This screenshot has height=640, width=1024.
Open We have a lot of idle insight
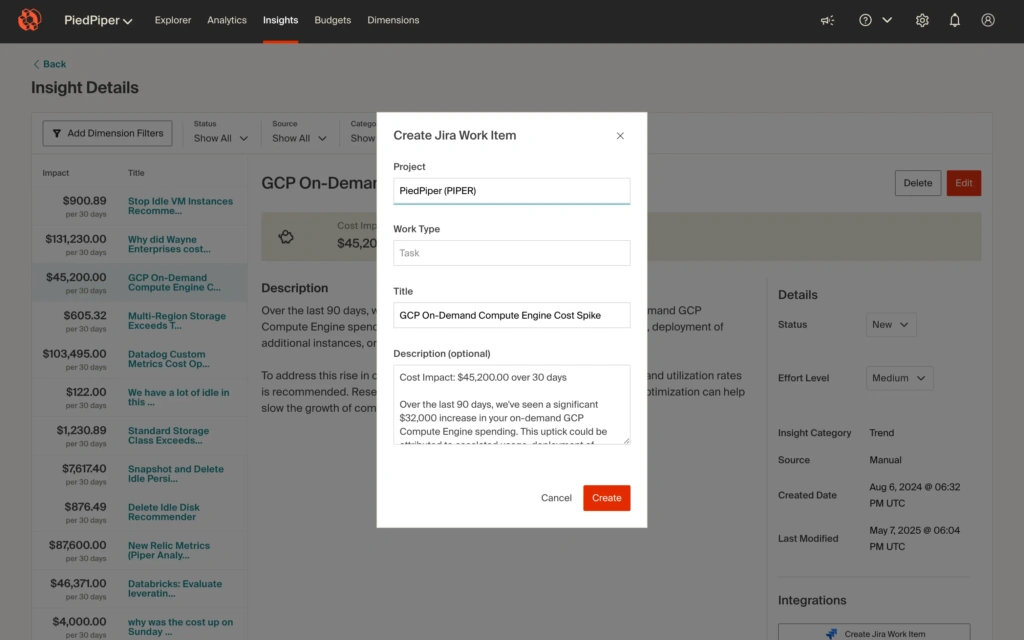pyautogui.click(x=178, y=397)
